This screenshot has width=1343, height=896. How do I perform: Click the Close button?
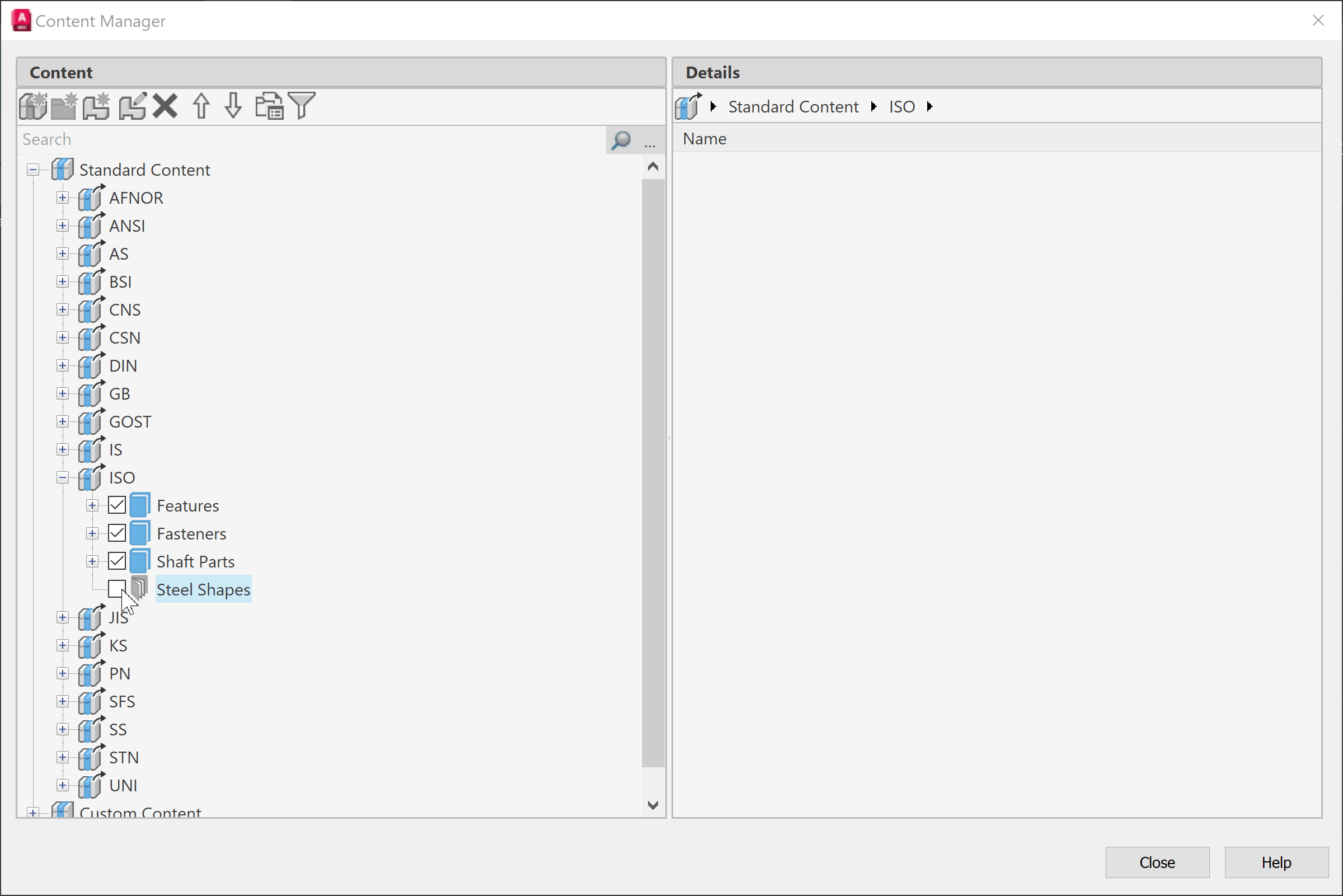click(1157, 862)
